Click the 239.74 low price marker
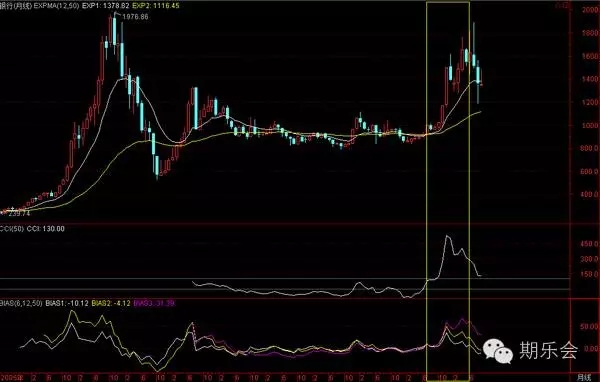Viewport: 600px width, 382px height. (19, 214)
